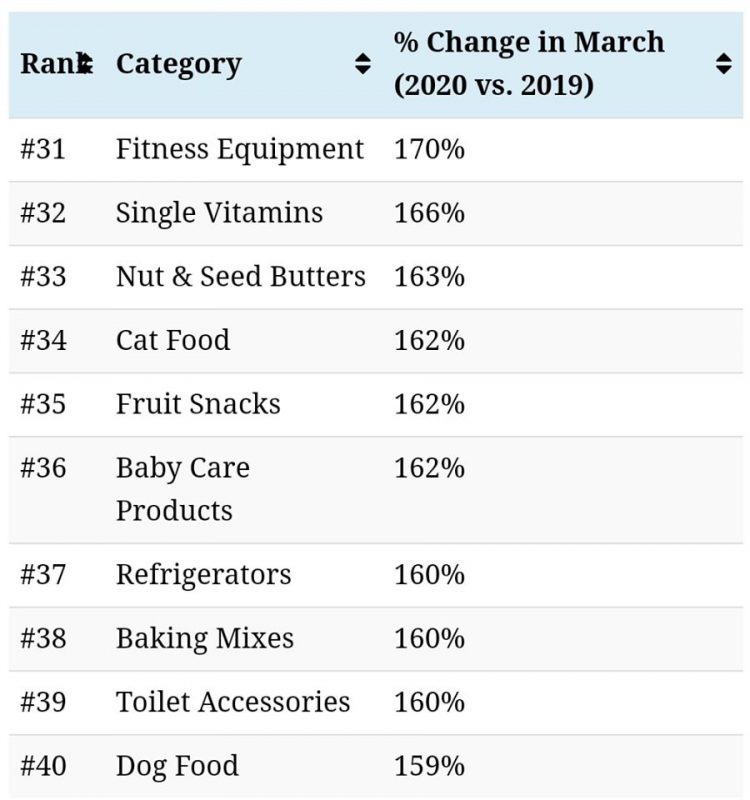Select the Toilet Accessories entry
This screenshot has height=800, width=750.
tap(233, 703)
